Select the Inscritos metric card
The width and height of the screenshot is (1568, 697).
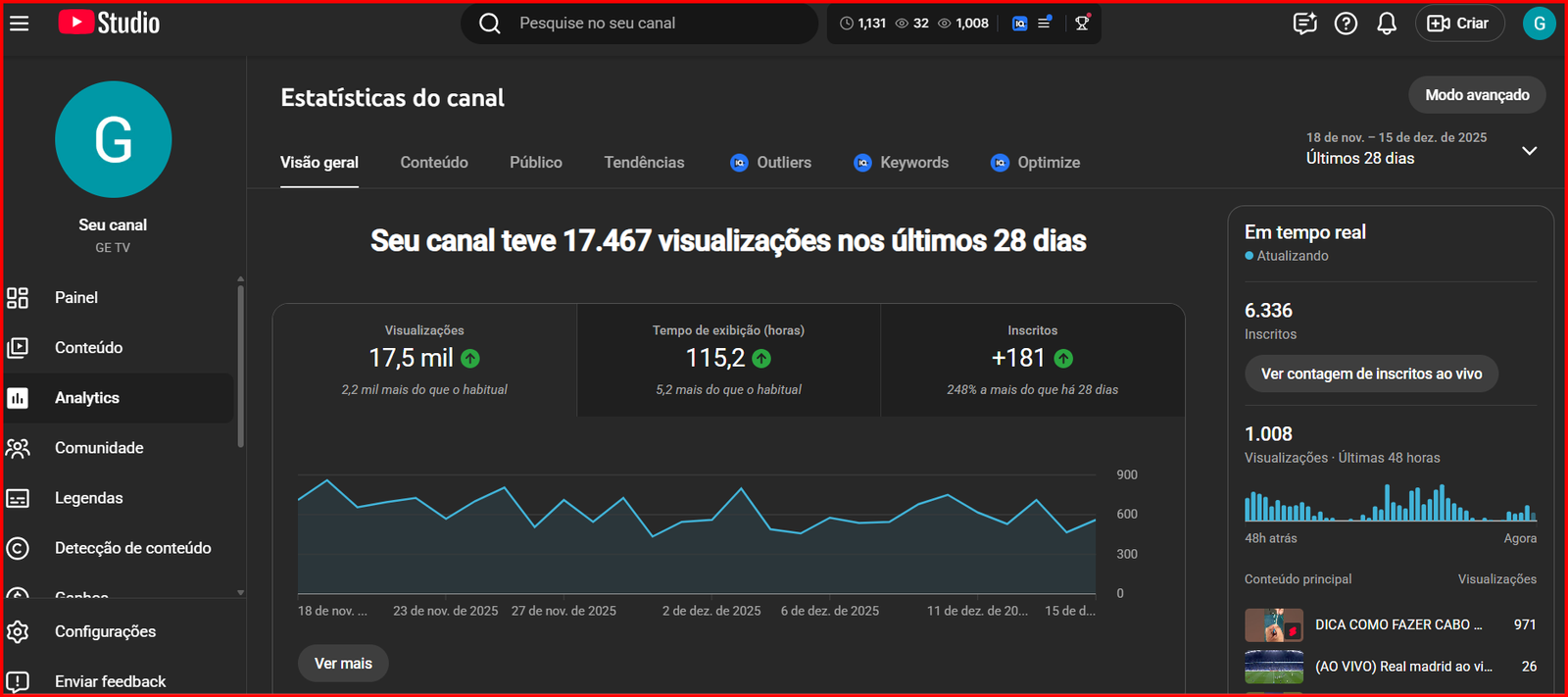1033,360
